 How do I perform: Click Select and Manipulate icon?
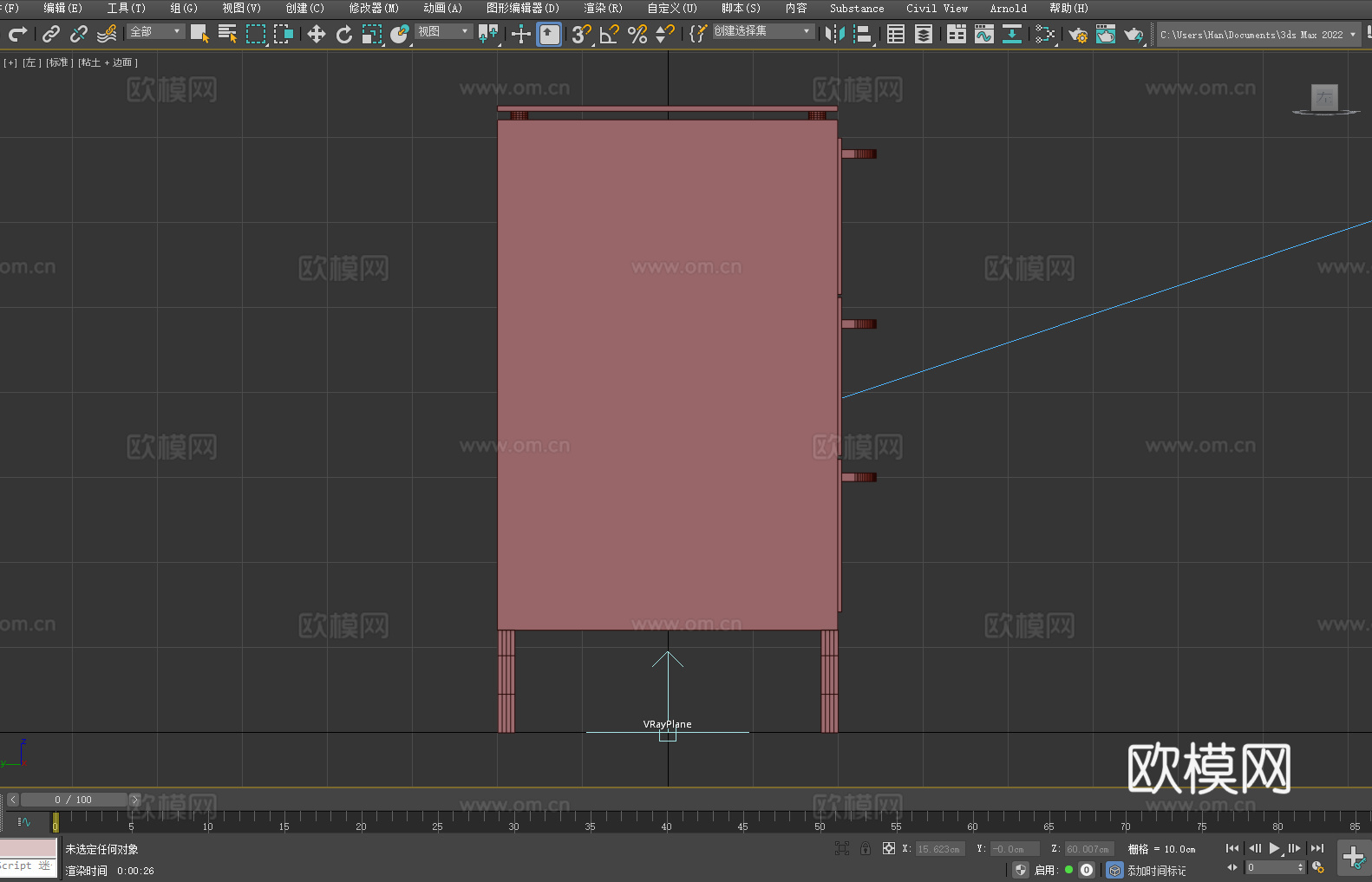pyautogui.click(x=521, y=34)
